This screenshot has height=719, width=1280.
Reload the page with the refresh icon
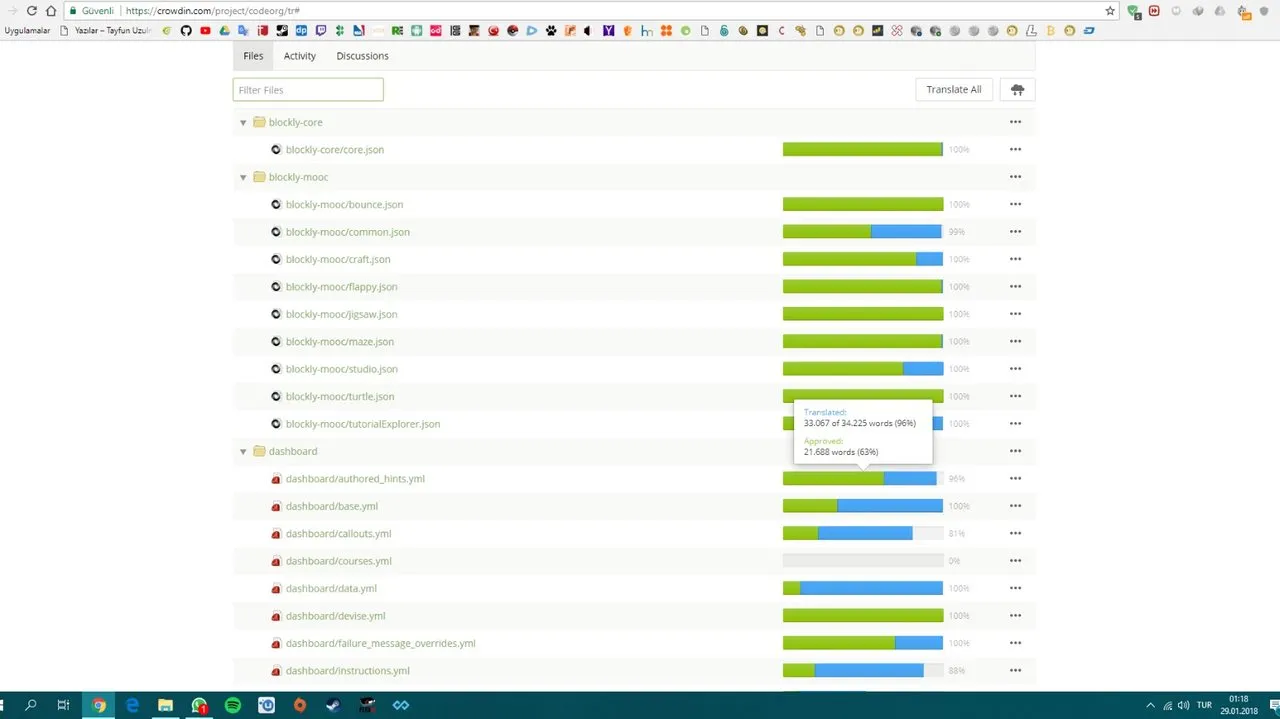(x=31, y=11)
